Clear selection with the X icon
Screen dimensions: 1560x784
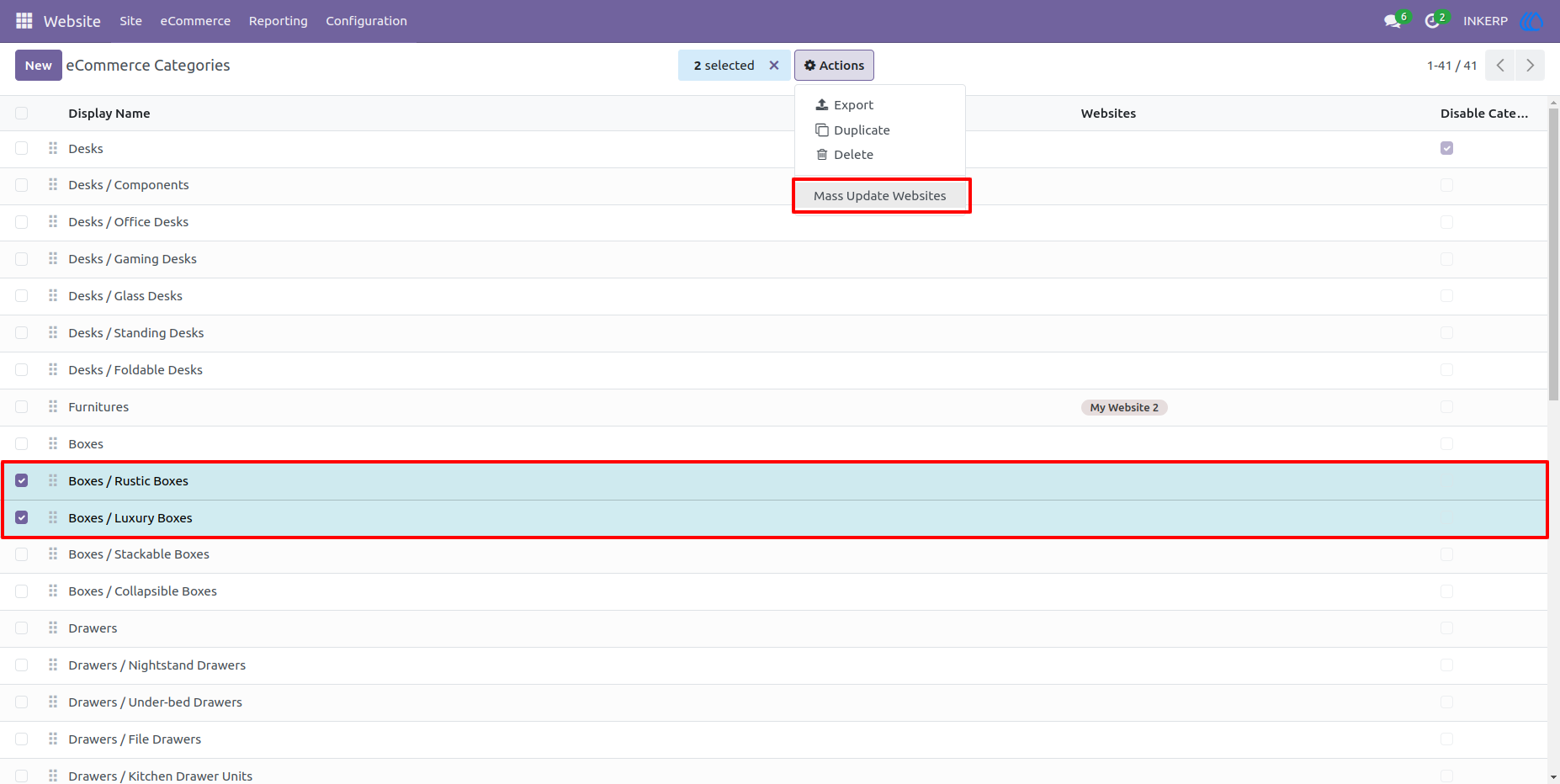[774, 66]
